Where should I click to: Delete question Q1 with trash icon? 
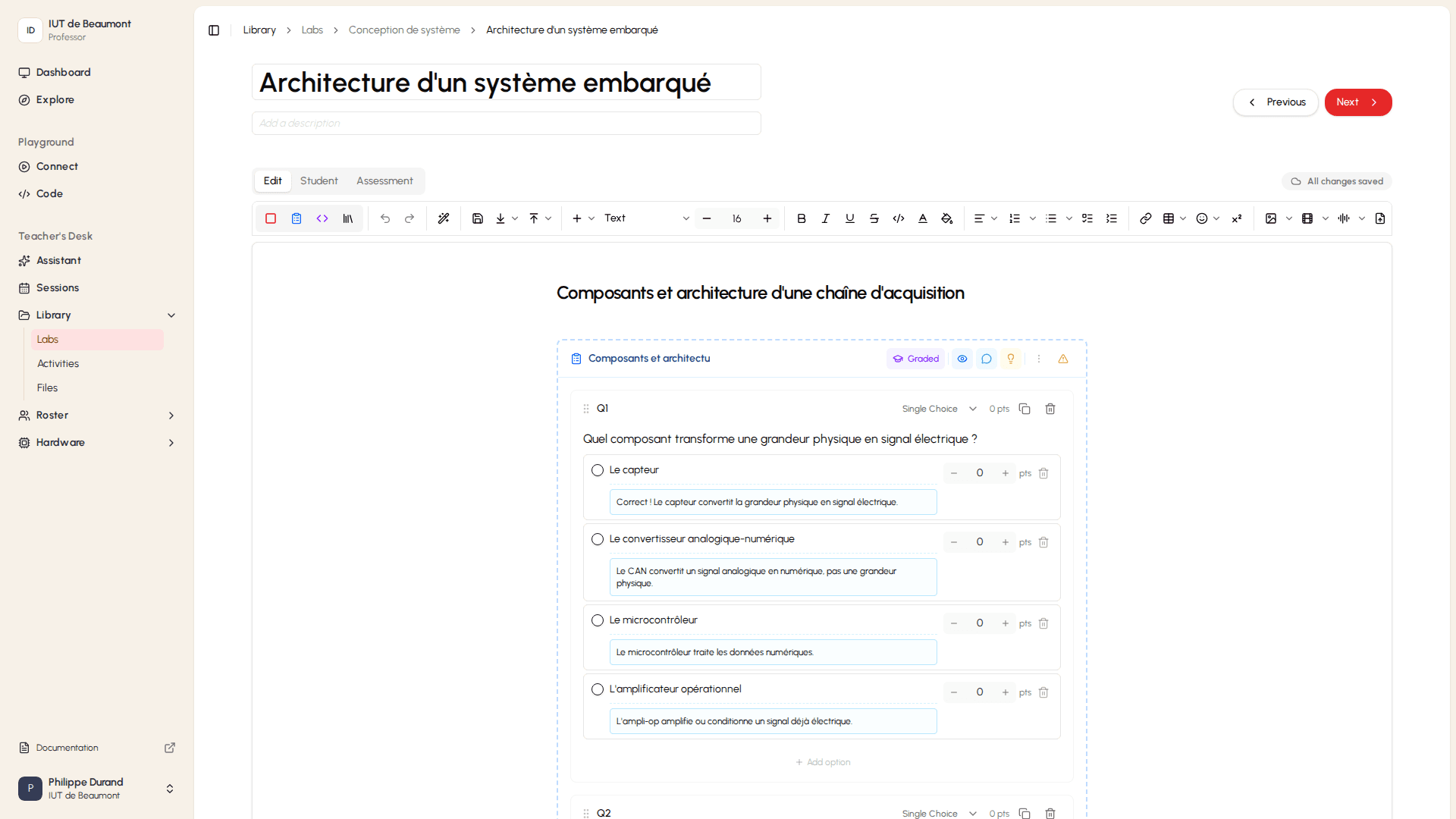coord(1050,409)
